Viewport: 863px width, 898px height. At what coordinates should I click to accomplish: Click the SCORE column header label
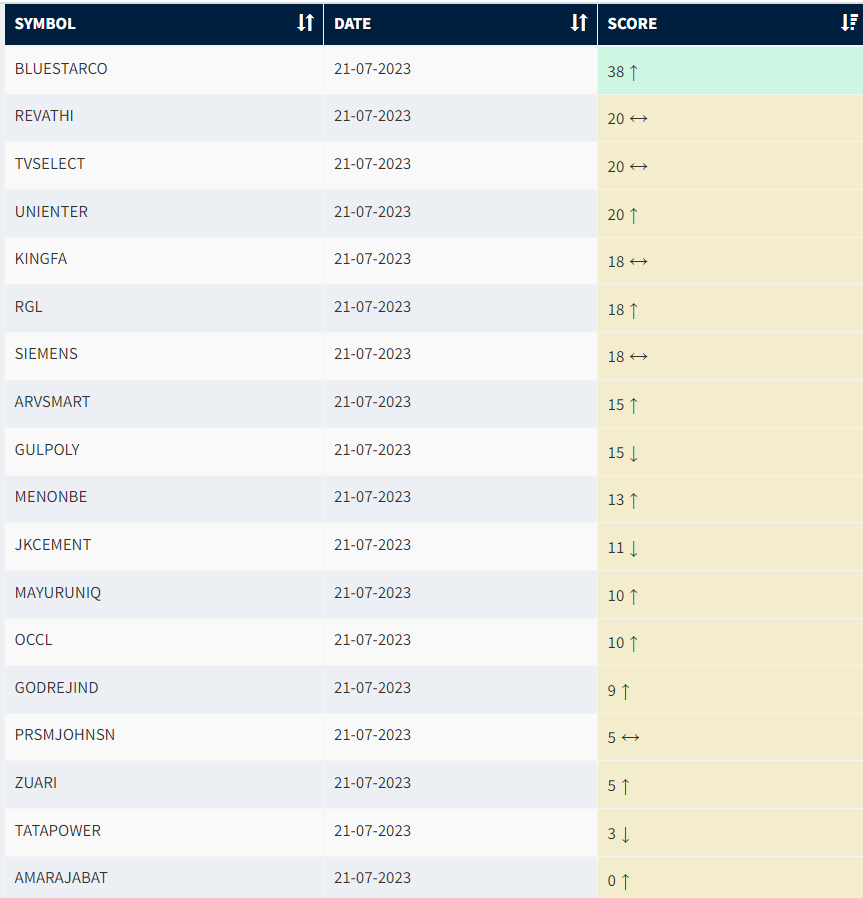[632, 23]
